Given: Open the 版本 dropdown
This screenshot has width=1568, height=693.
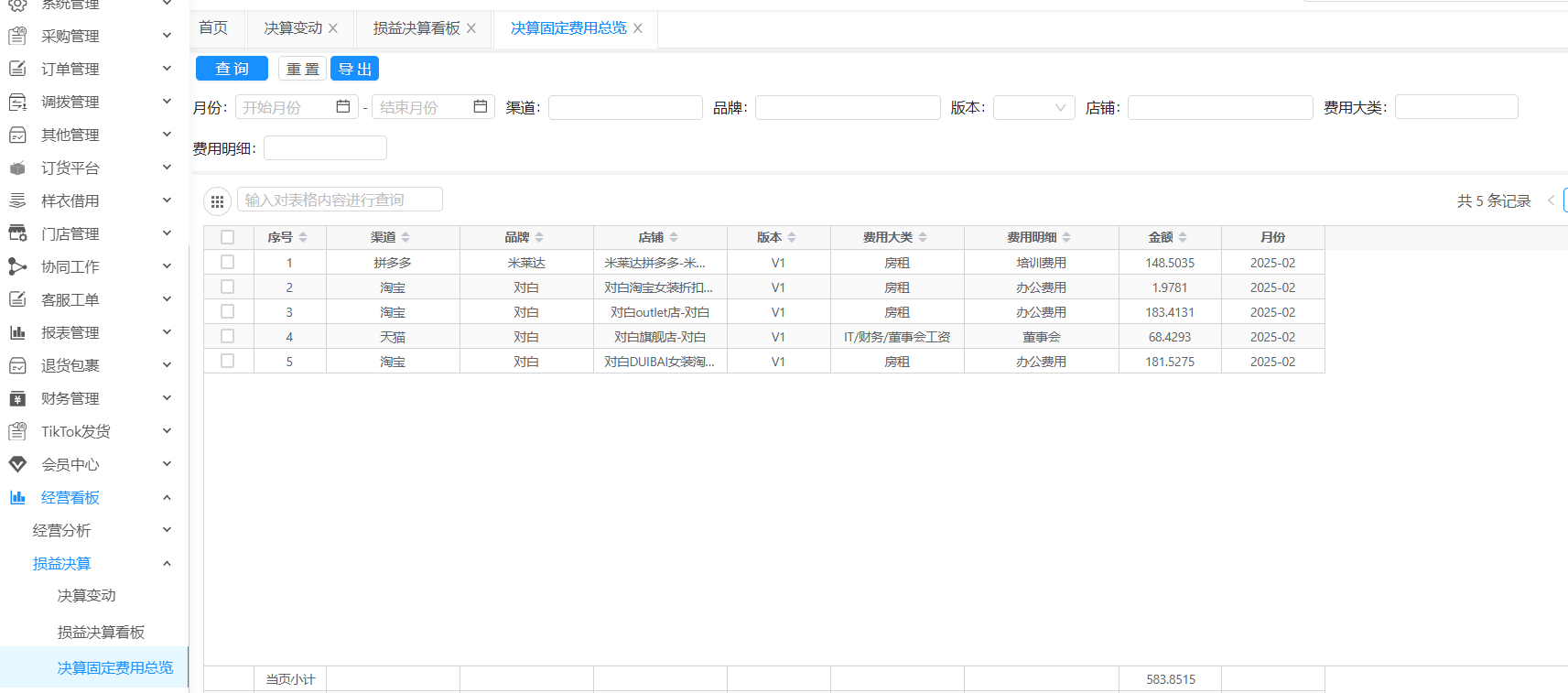Looking at the screenshot, I should pyautogui.click(x=1033, y=107).
